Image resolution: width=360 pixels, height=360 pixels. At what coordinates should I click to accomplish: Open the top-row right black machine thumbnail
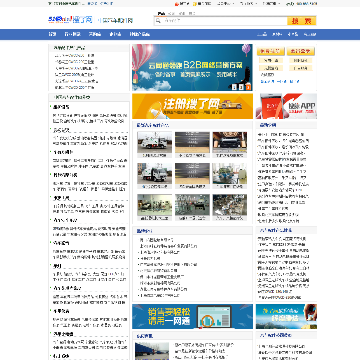point(230,142)
